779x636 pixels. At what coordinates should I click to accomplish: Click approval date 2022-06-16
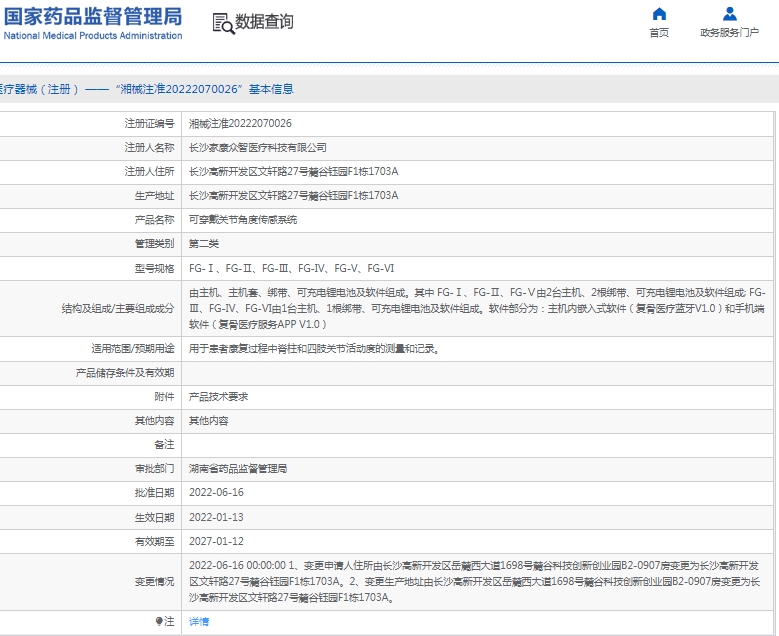tap(216, 492)
